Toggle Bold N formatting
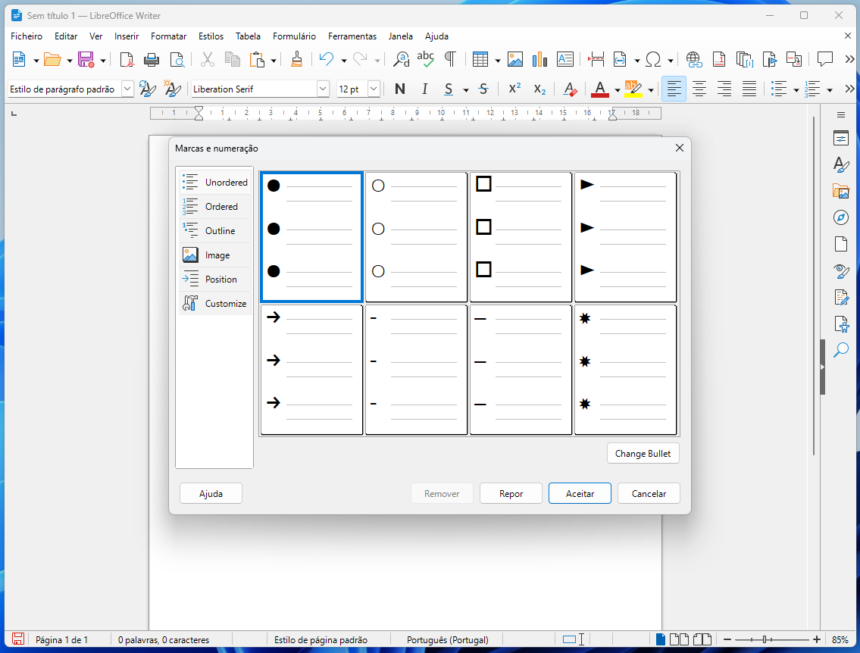This screenshot has width=860, height=653. pyautogui.click(x=400, y=89)
